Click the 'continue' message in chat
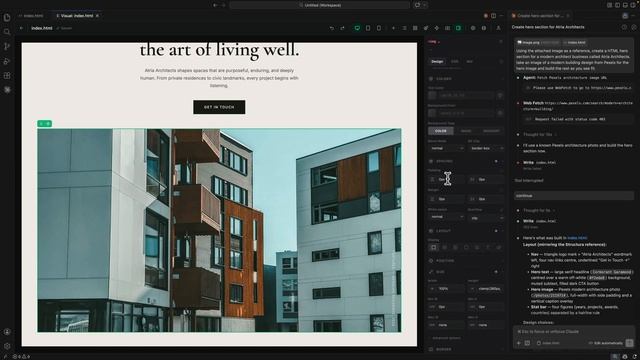 coord(573,196)
